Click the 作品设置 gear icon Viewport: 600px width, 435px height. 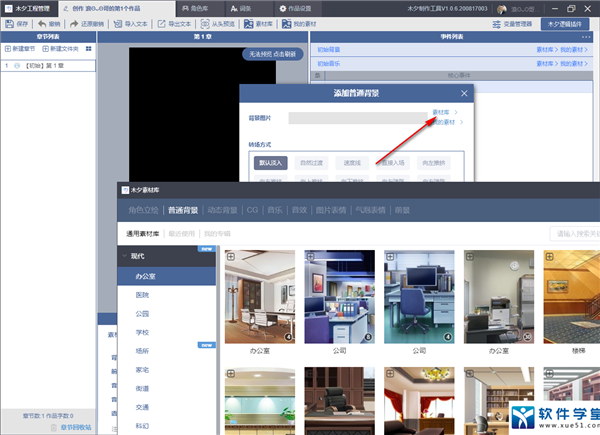(x=283, y=8)
